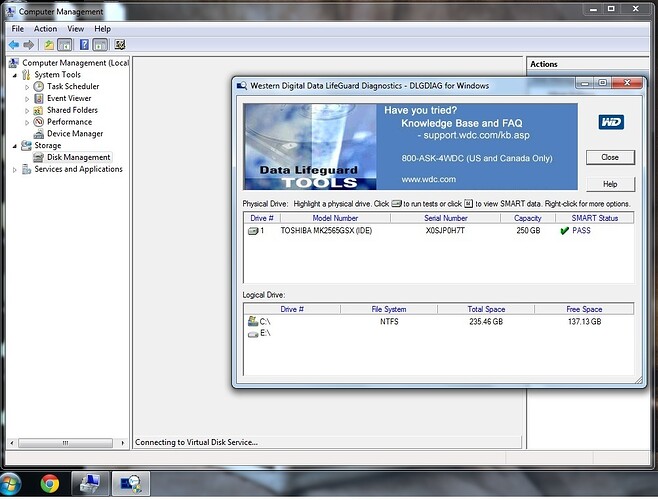The image size is (658, 500).
Task: Click the Model Number column header
Action: pos(335,218)
